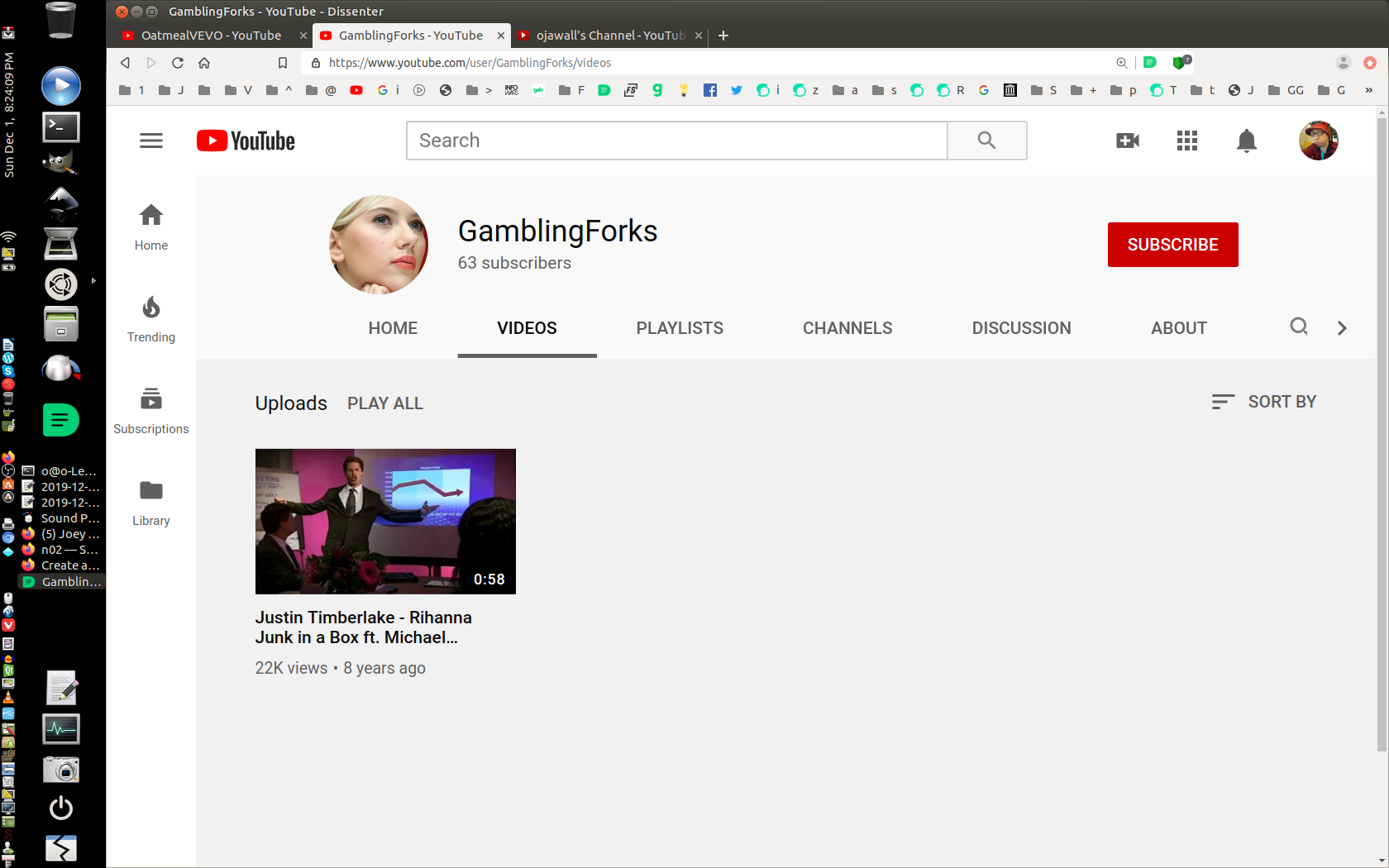Open Library in the sidebar
1389x868 pixels.
pyautogui.click(x=151, y=503)
